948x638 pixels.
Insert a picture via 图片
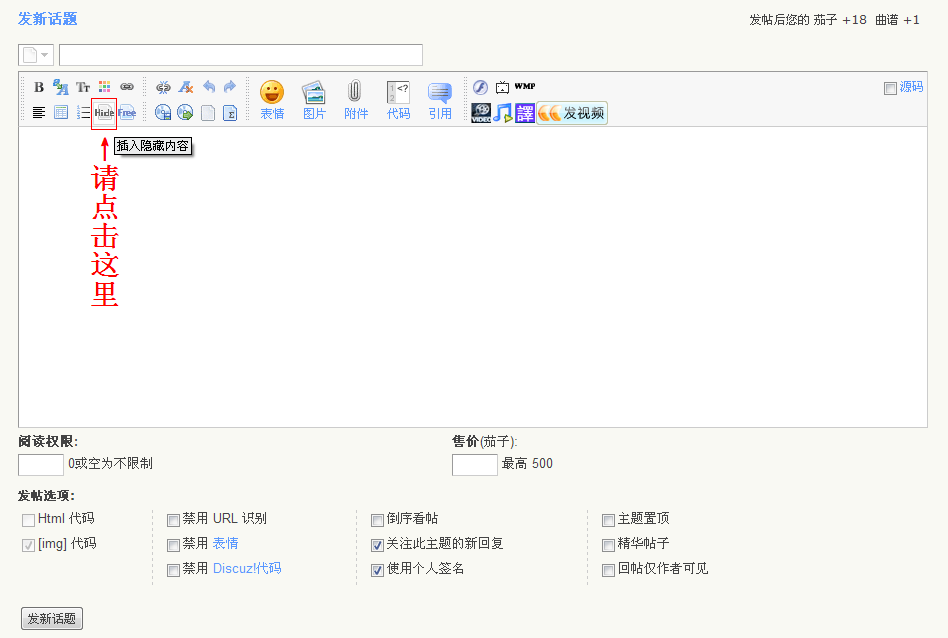314,100
